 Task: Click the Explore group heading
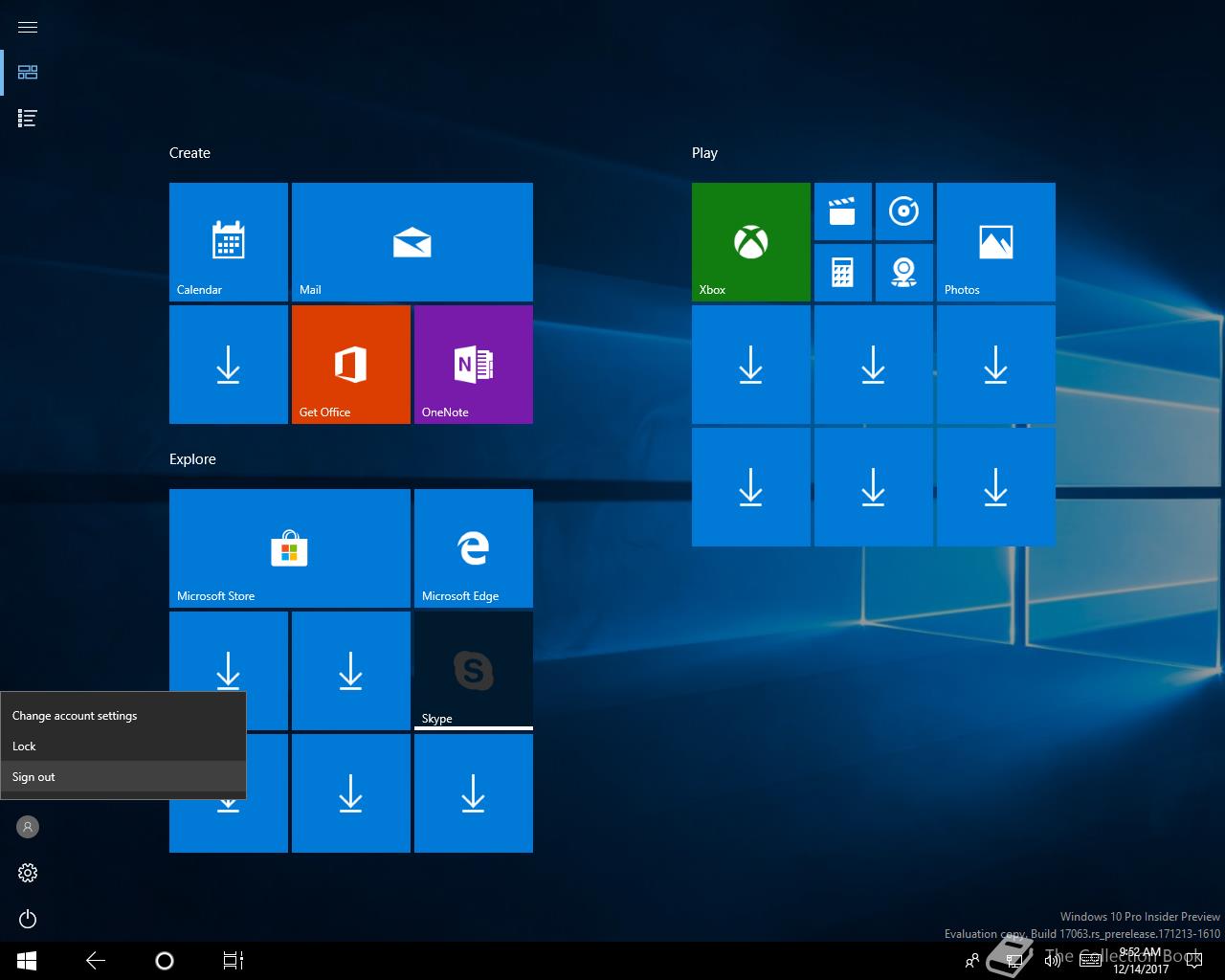pyautogui.click(x=192, y=459)
